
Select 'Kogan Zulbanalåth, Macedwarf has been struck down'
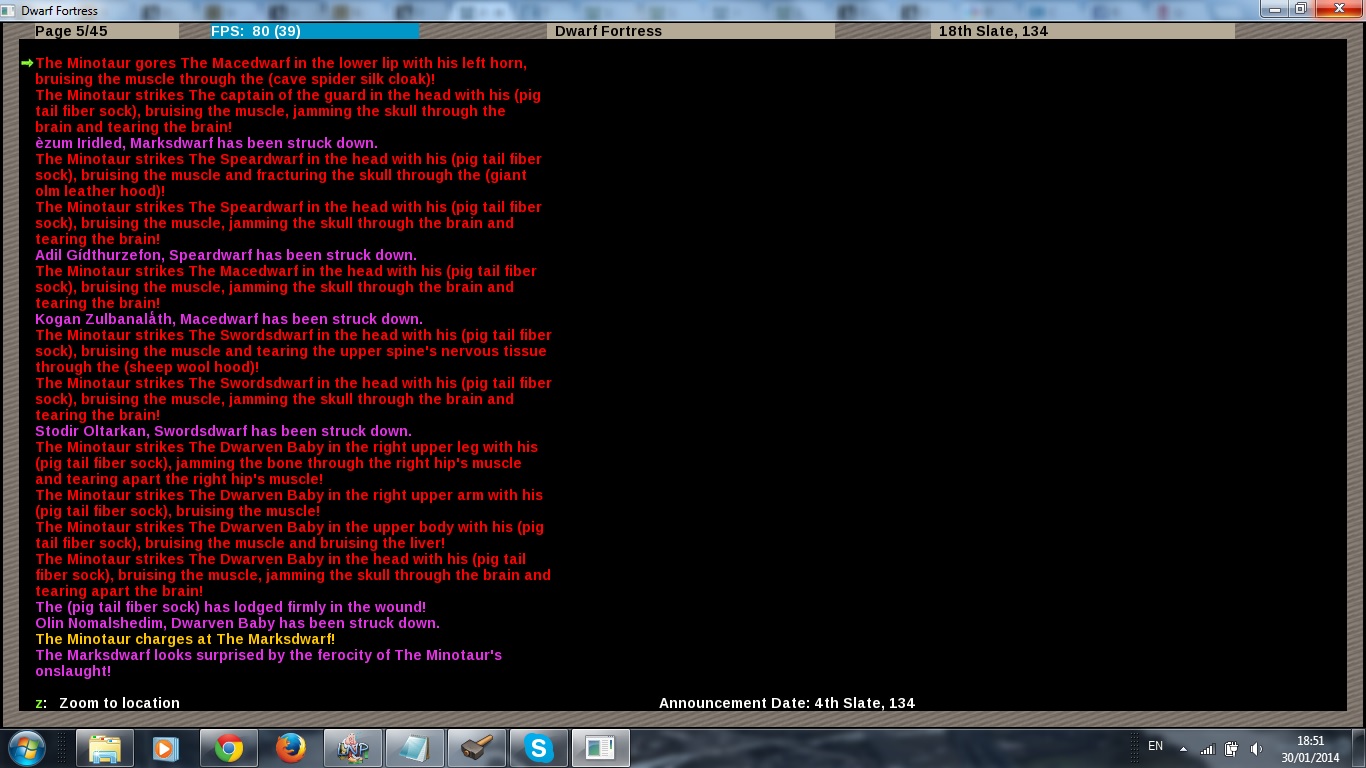click(x=229, y=319)
